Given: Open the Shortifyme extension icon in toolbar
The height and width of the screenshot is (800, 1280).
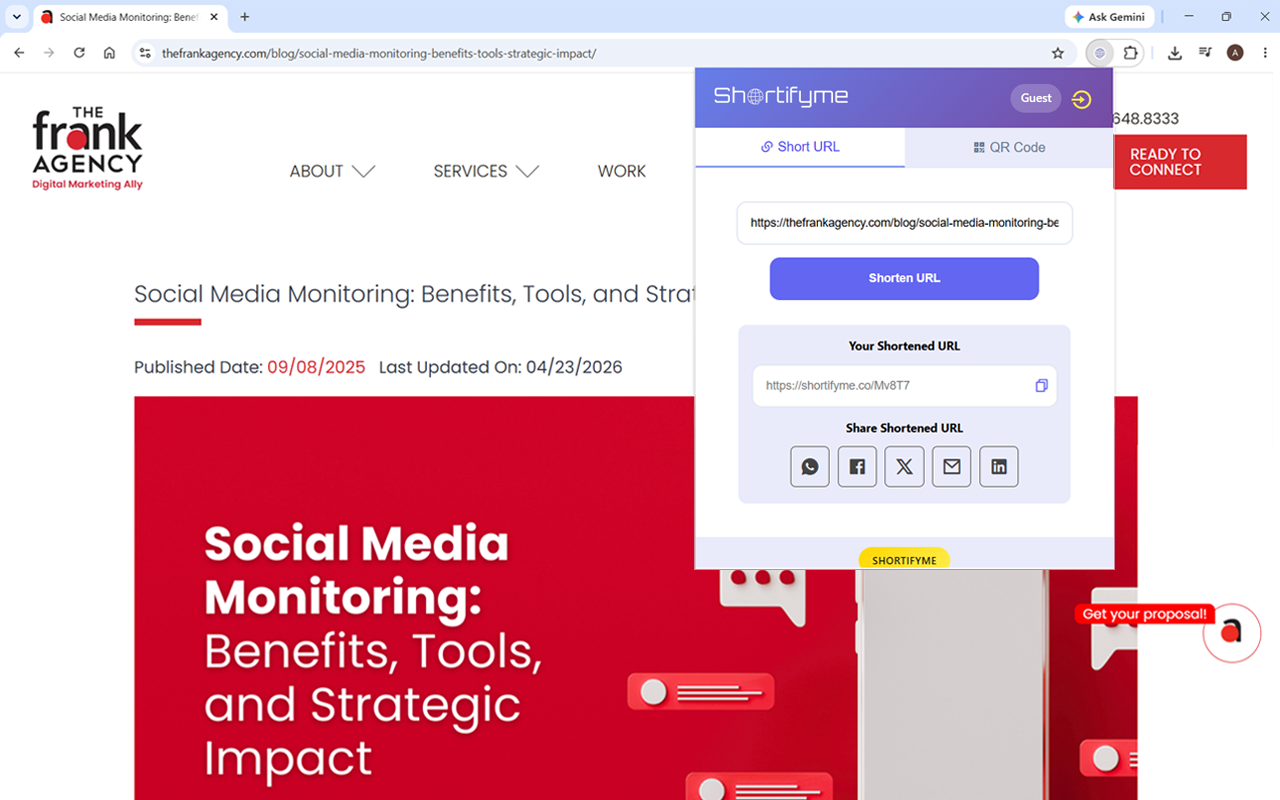Looking at the screenshot, I should 1100,53.
